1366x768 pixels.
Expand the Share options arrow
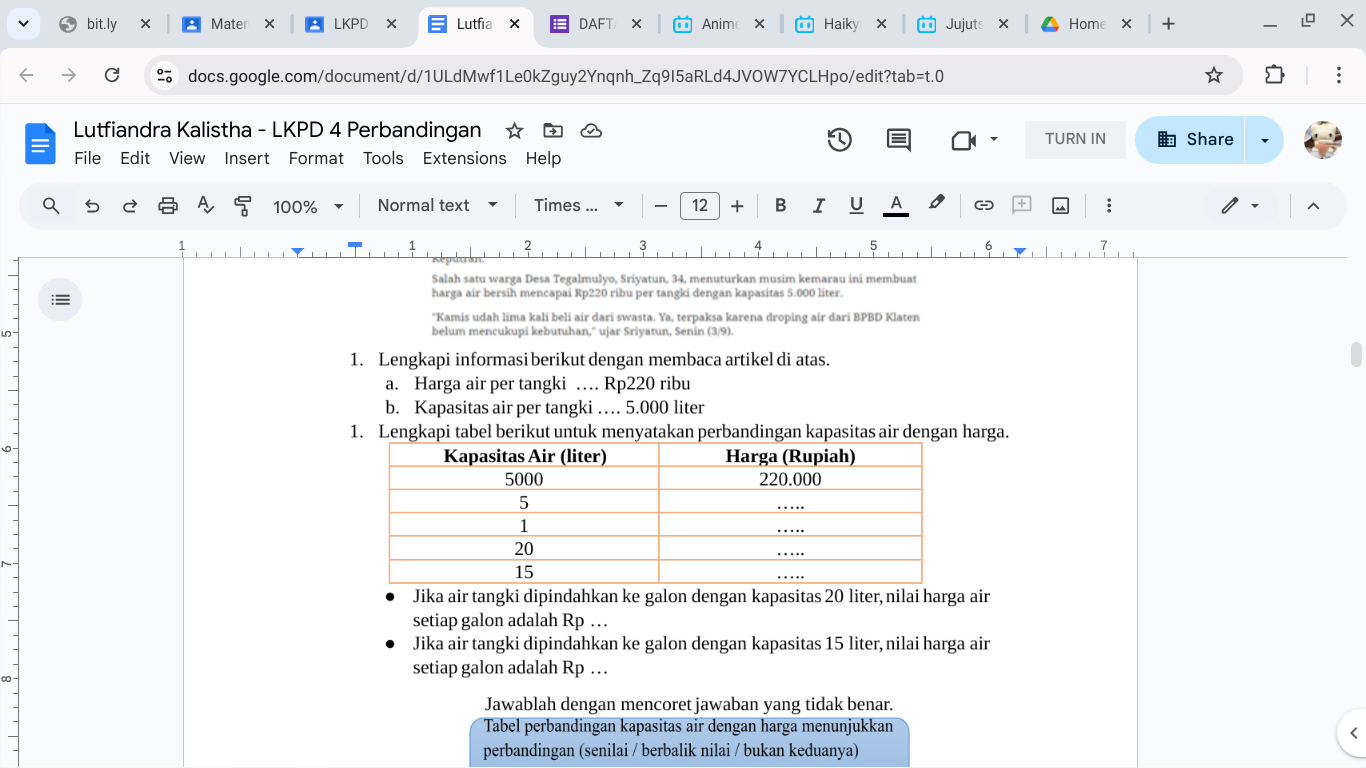click(1264, 140)
